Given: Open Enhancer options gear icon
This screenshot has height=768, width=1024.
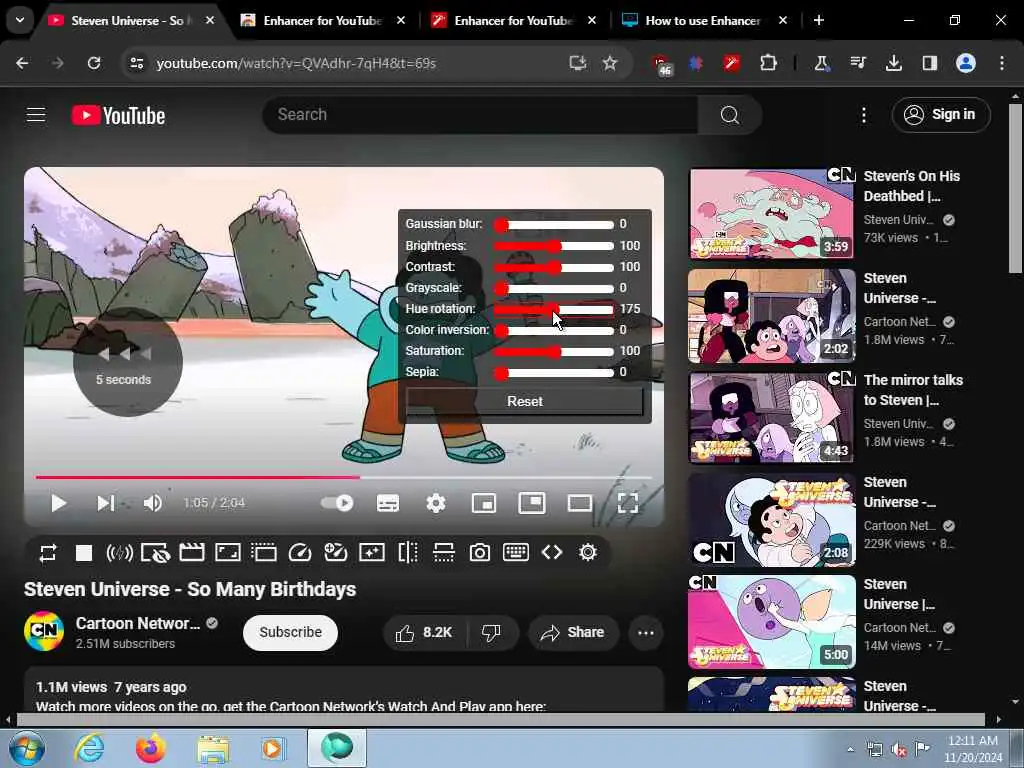Looking at the screenshot, I should (588, 552).
